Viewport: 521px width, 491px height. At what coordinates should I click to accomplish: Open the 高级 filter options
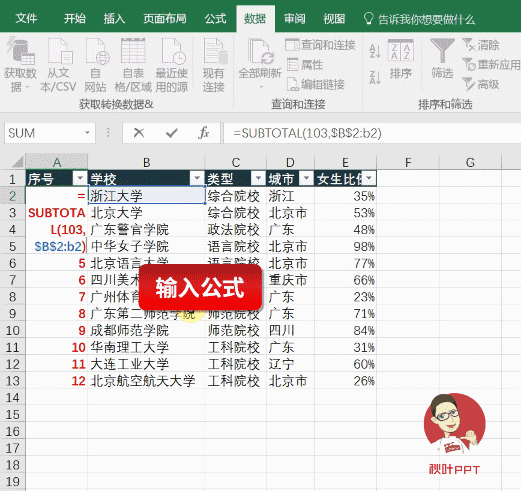click(x=481, y=84)
